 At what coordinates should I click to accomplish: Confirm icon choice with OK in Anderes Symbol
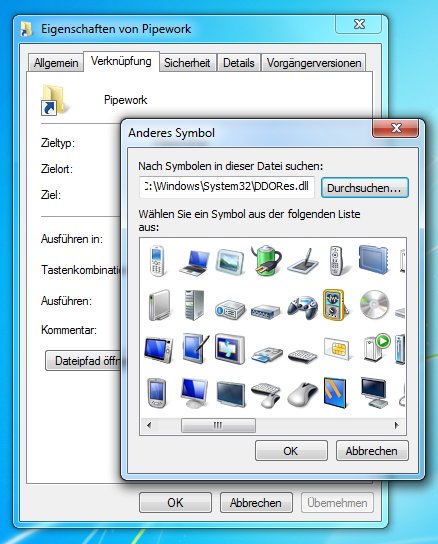[291, 451]
